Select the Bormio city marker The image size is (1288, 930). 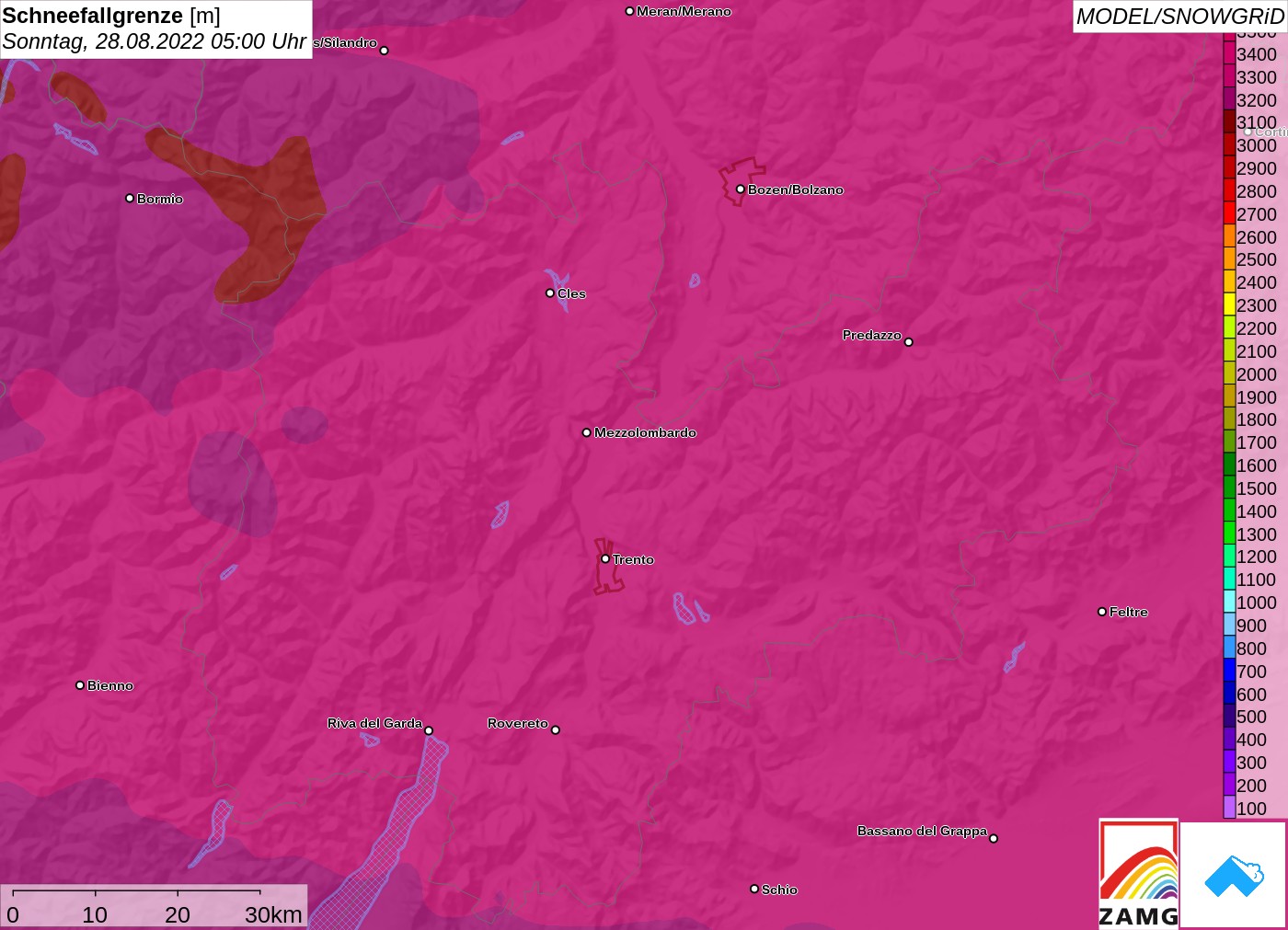pos(130,198)
